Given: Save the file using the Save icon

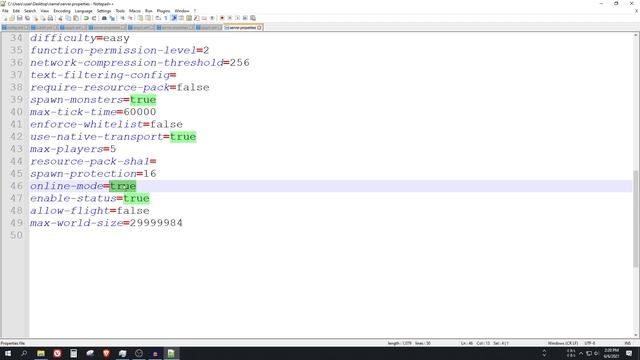Looking at the screenshot, I should [x=20, y=18].
